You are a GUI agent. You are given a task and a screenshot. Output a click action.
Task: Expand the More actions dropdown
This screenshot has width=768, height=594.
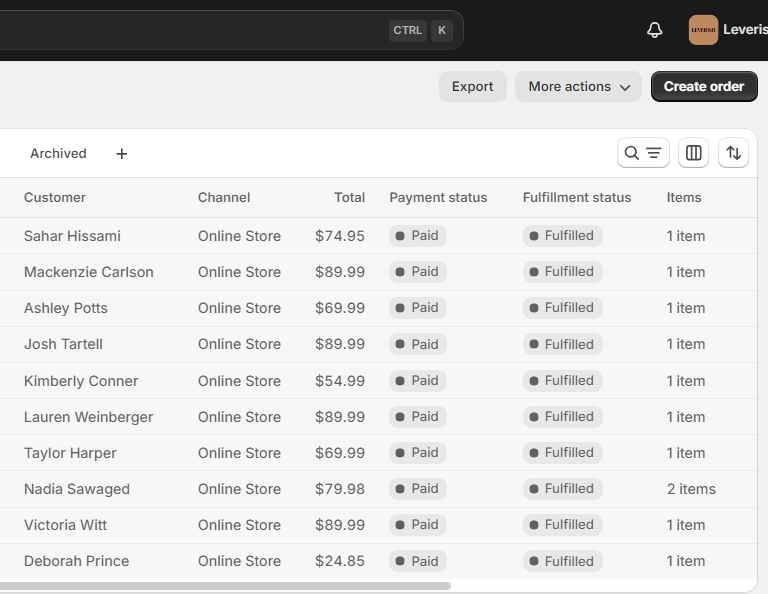(x=578, y=87)
